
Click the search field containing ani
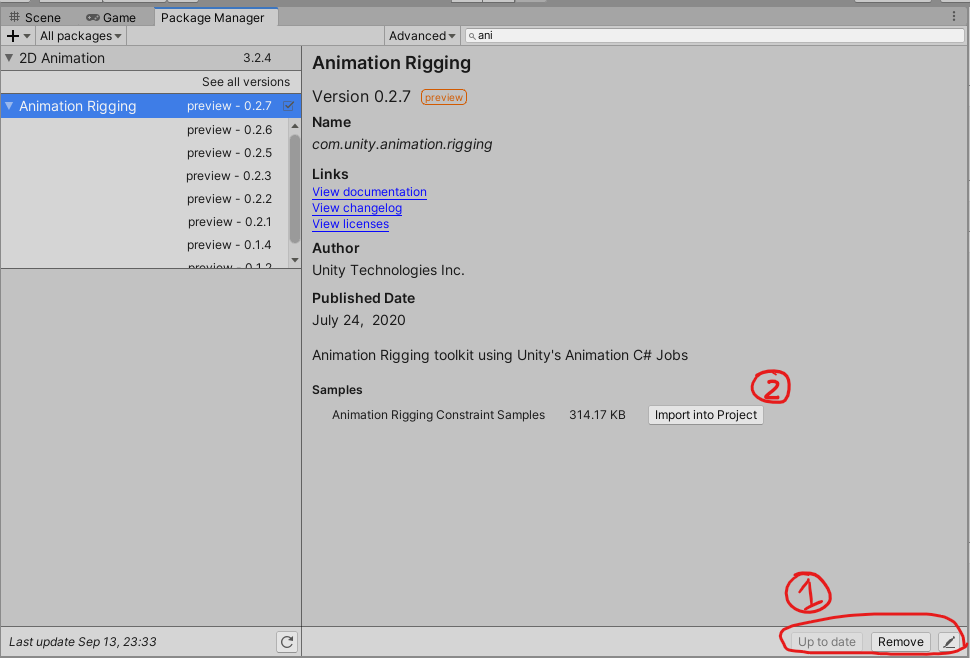(715, 36)
